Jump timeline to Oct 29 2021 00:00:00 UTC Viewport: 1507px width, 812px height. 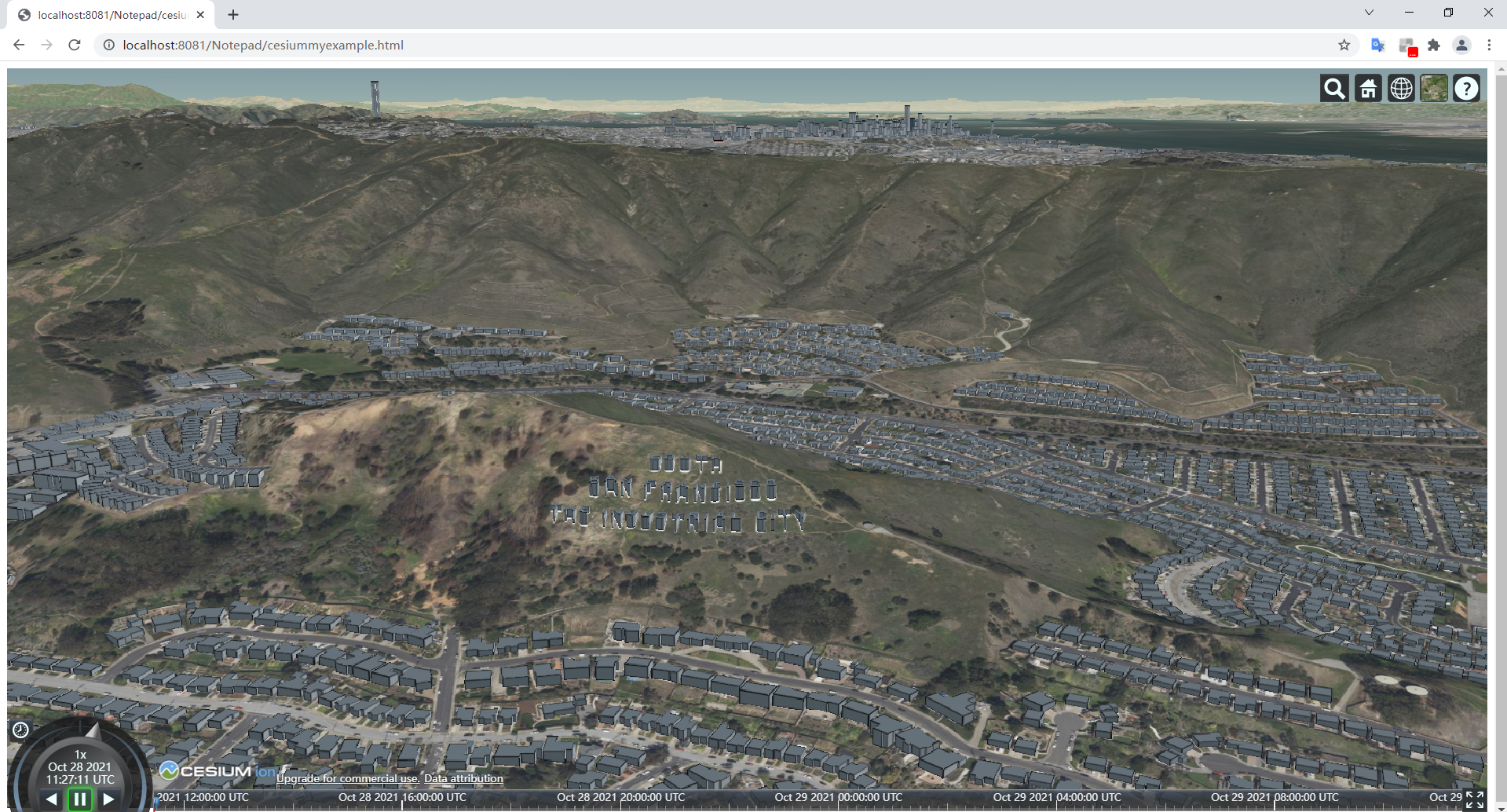click(839, 797)
